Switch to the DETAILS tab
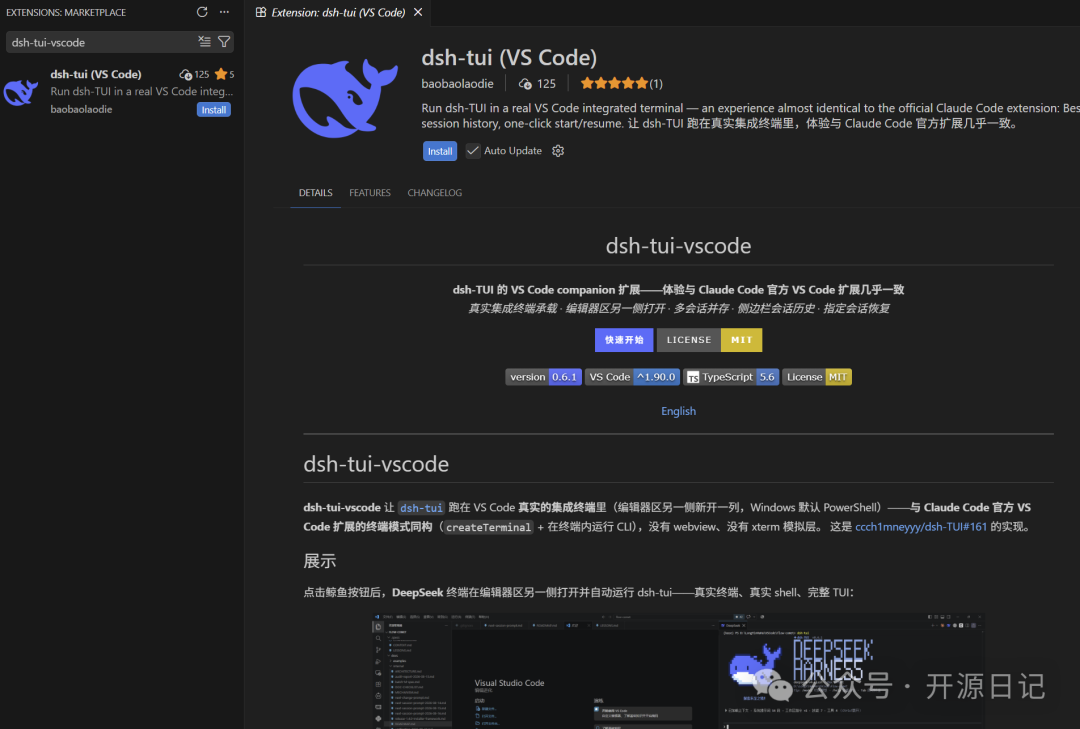Screen dimensions: 1080x729 315,193
